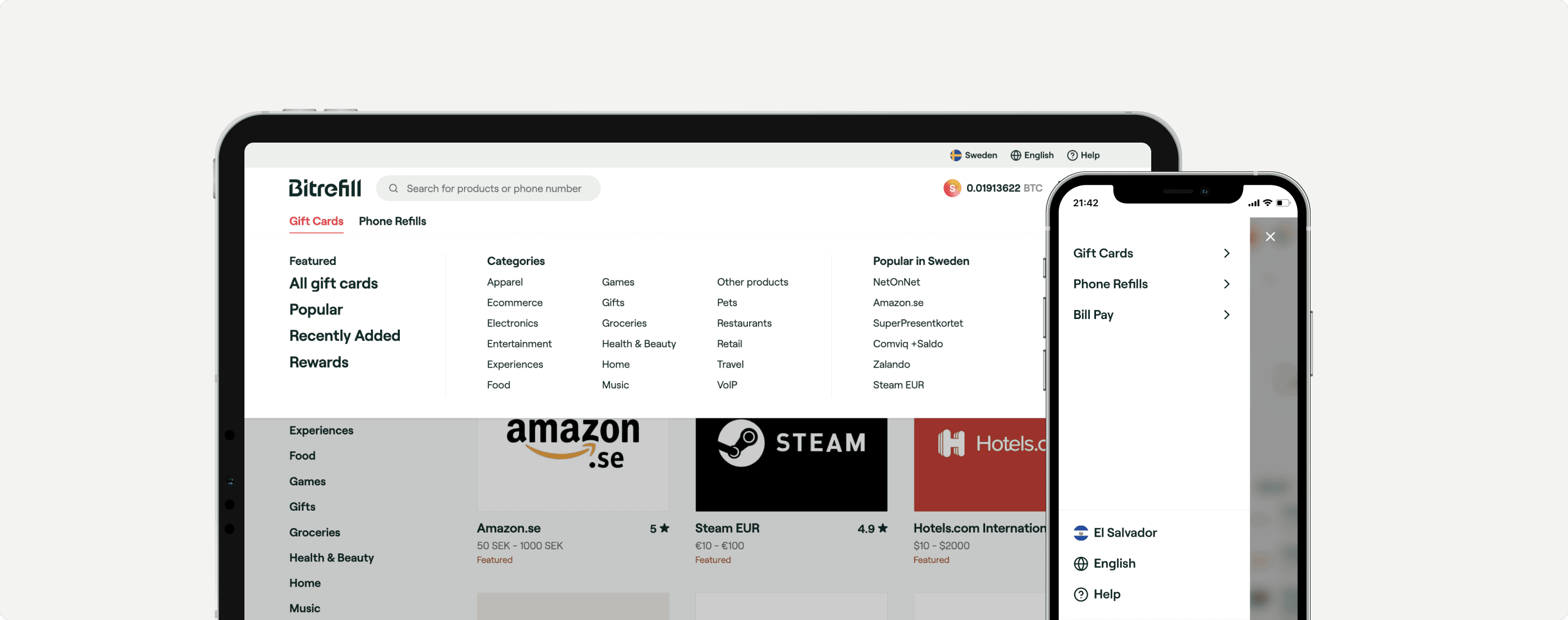Viewport: 1568px width, 620px height.
Task: Open Amazon.se from Popular in Sweden
Action: [898, 303]
